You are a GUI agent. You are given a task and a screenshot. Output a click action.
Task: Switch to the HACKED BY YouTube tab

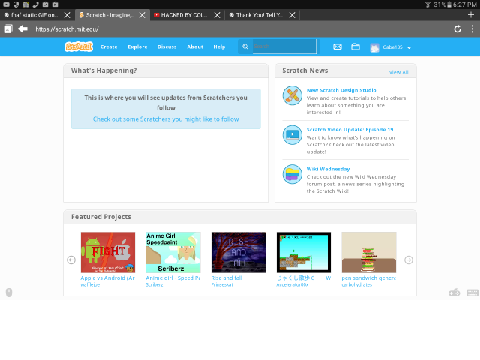pyautogui.click(x=182, y=15)
